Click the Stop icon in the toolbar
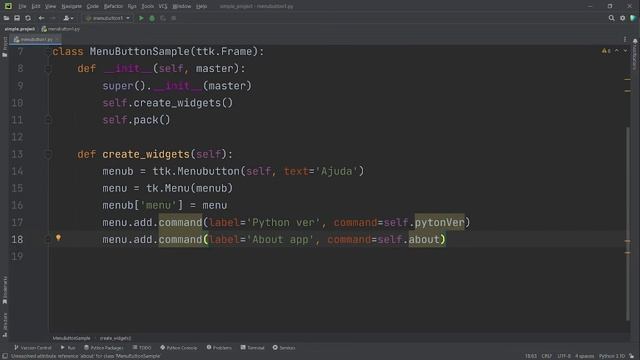This screenshot has height=360, width=640. [173, 18]
